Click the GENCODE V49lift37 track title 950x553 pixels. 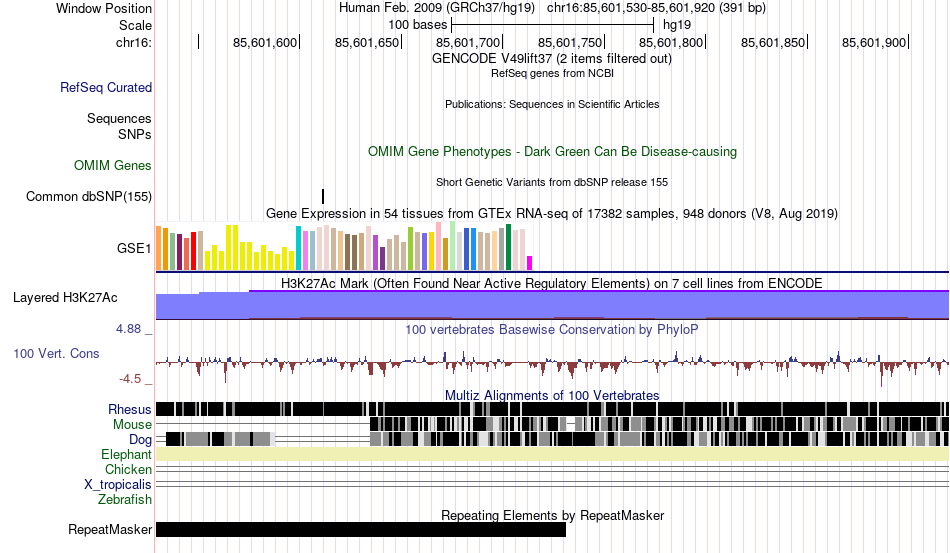552,59
